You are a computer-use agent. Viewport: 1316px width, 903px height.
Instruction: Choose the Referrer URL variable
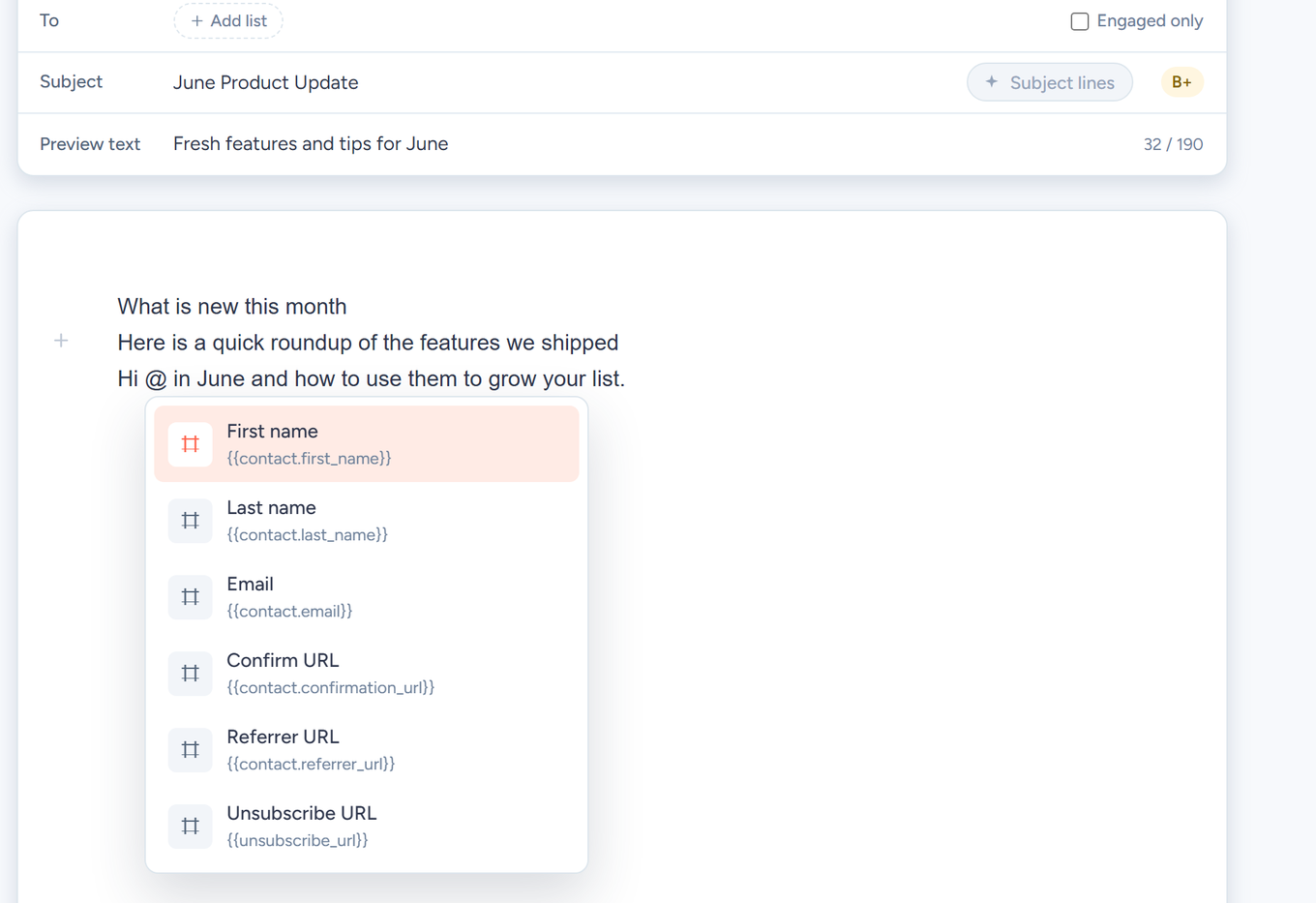coord(367,750)
